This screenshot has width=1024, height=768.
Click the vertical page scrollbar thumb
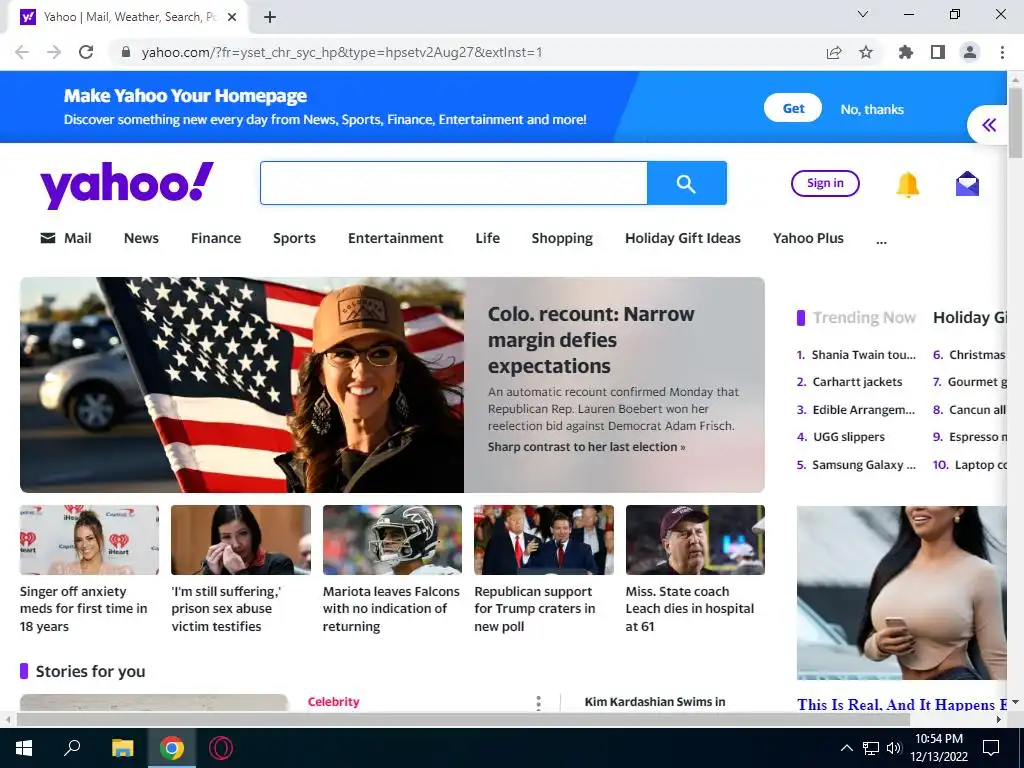(1015, 123)
